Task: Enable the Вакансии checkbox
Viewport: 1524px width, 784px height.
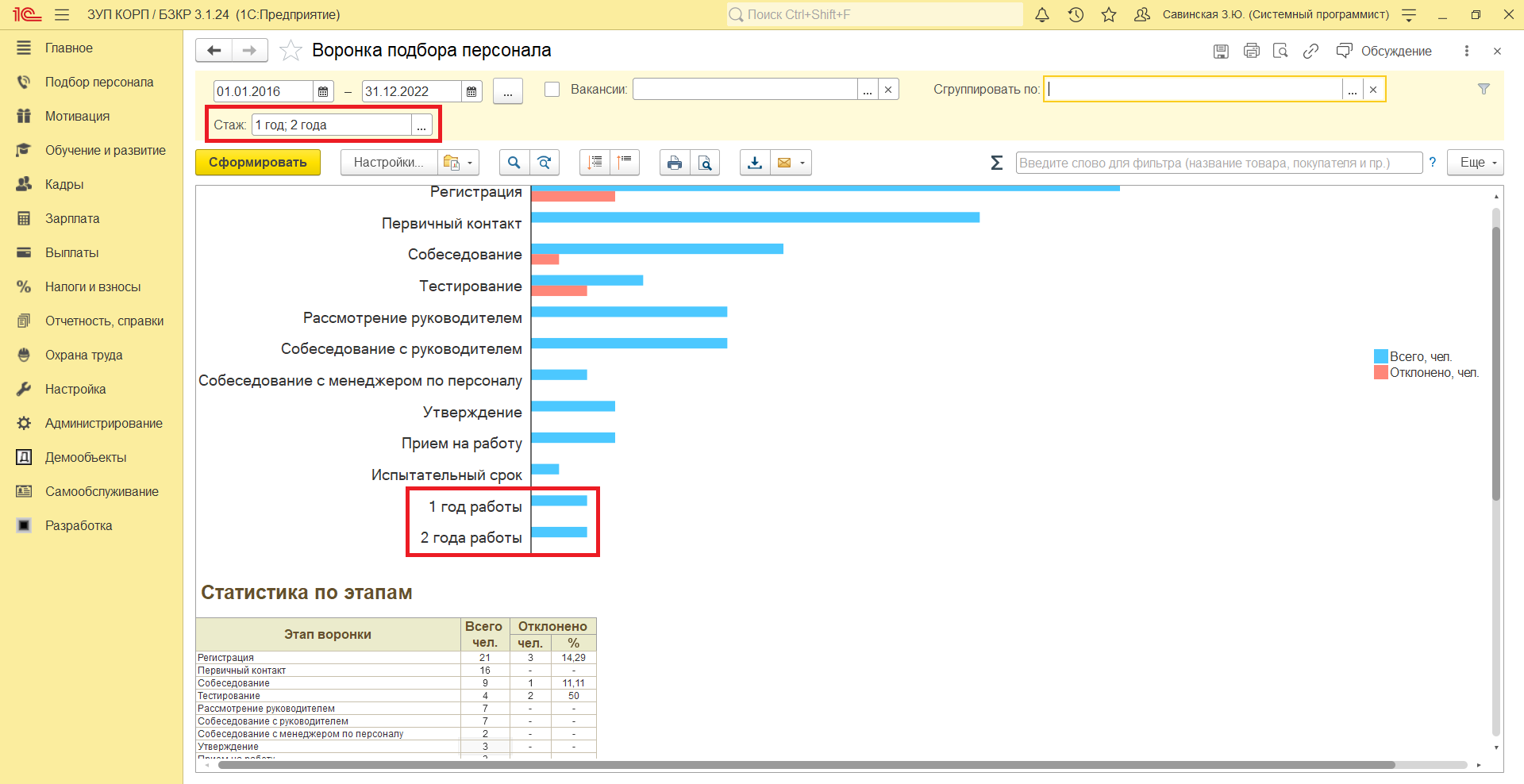Action: (x=552, y=90)
